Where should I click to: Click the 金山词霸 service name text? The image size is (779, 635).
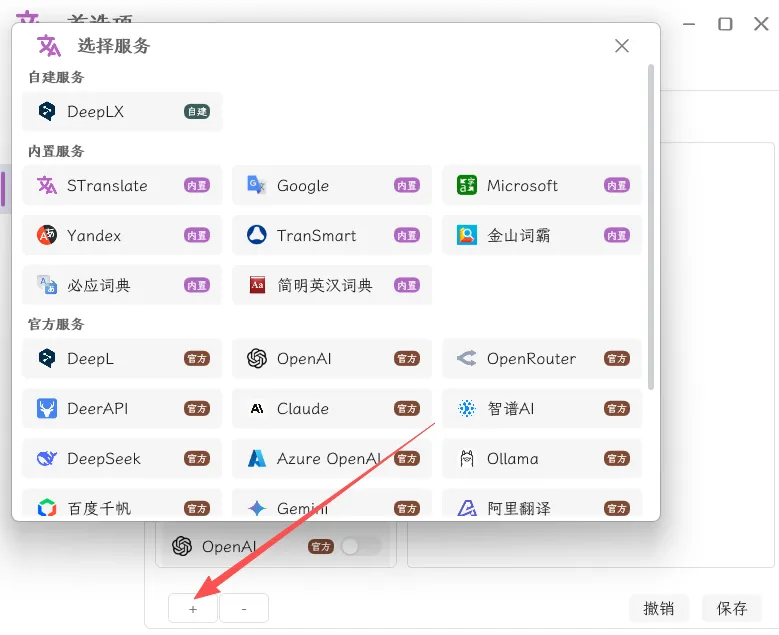pyautogui.click(x=519, y=235)
